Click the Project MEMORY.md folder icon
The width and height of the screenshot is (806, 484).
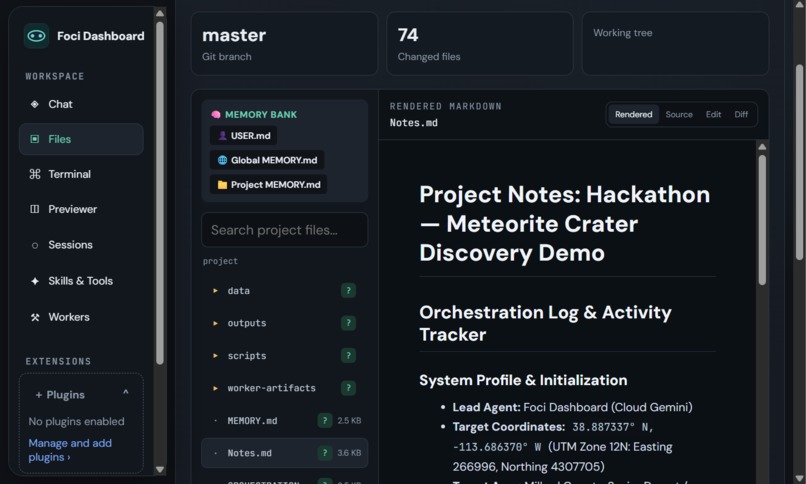(x=223, y=185)
